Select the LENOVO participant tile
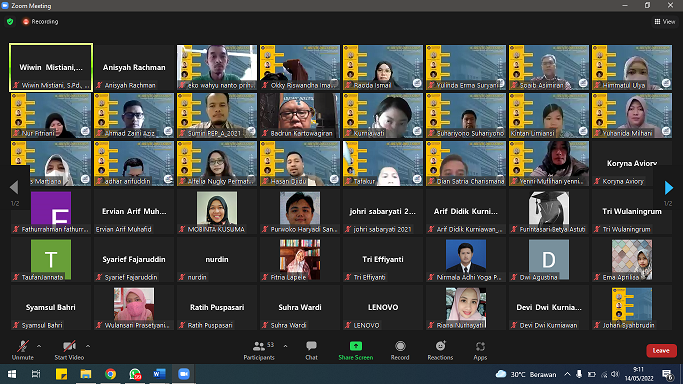The width and height of the screenshot is (683, 384). coord(383,307)
